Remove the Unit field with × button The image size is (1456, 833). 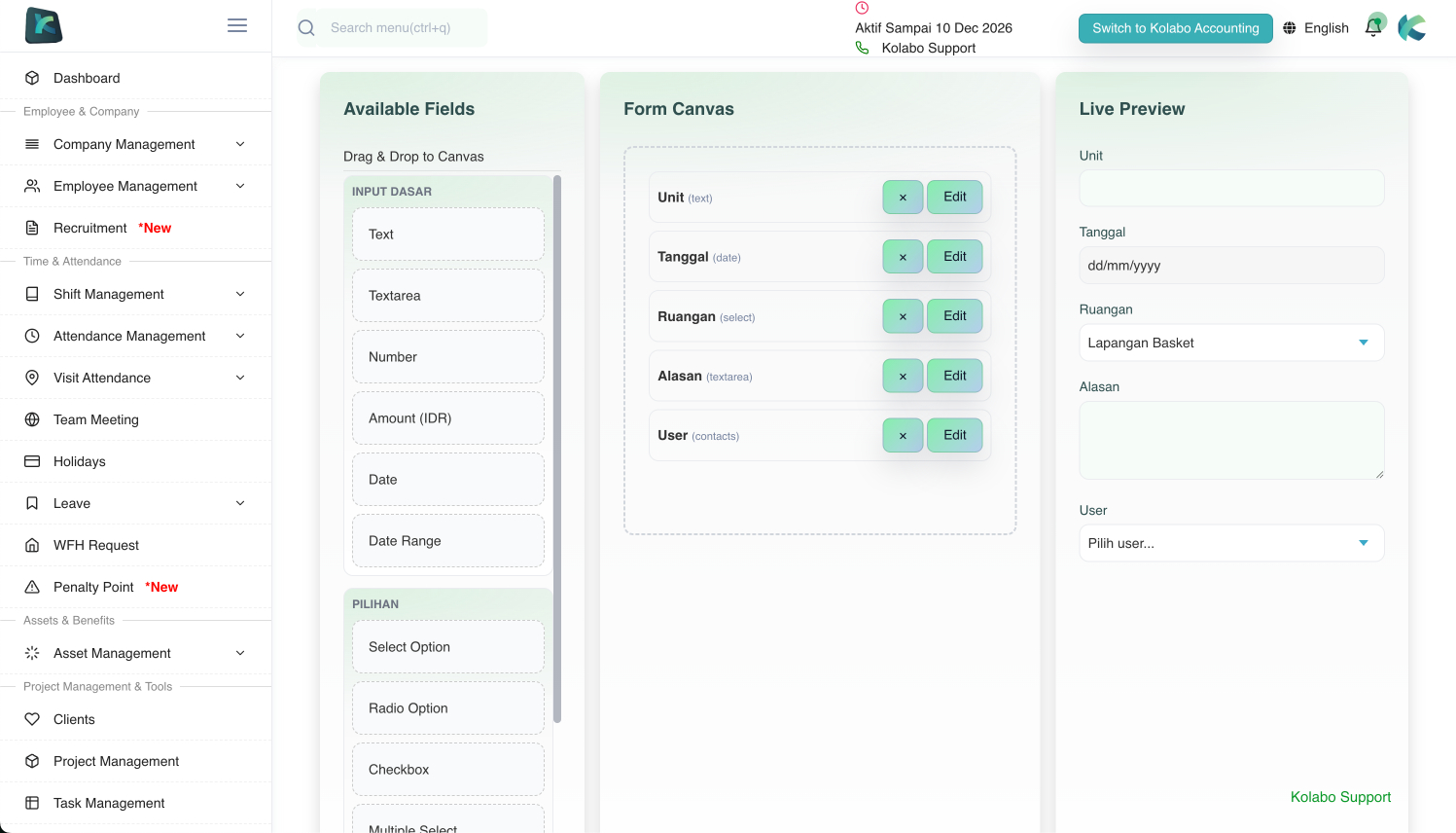pos(903,198)
